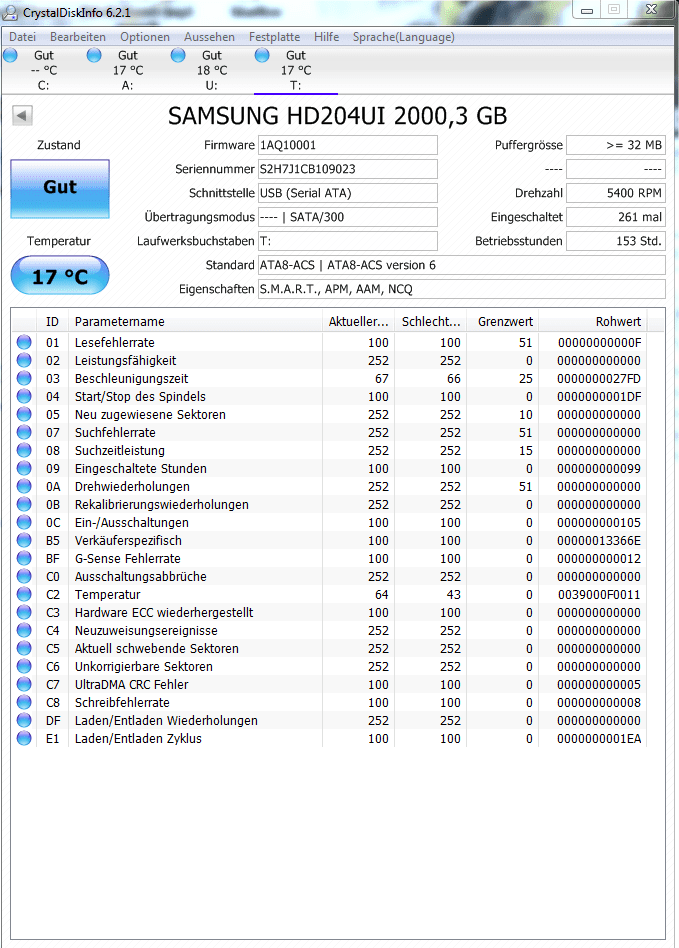Click the Schnittstelle field USB (Serial ATA)
This screenshot has width=679, height=948.
348,193
